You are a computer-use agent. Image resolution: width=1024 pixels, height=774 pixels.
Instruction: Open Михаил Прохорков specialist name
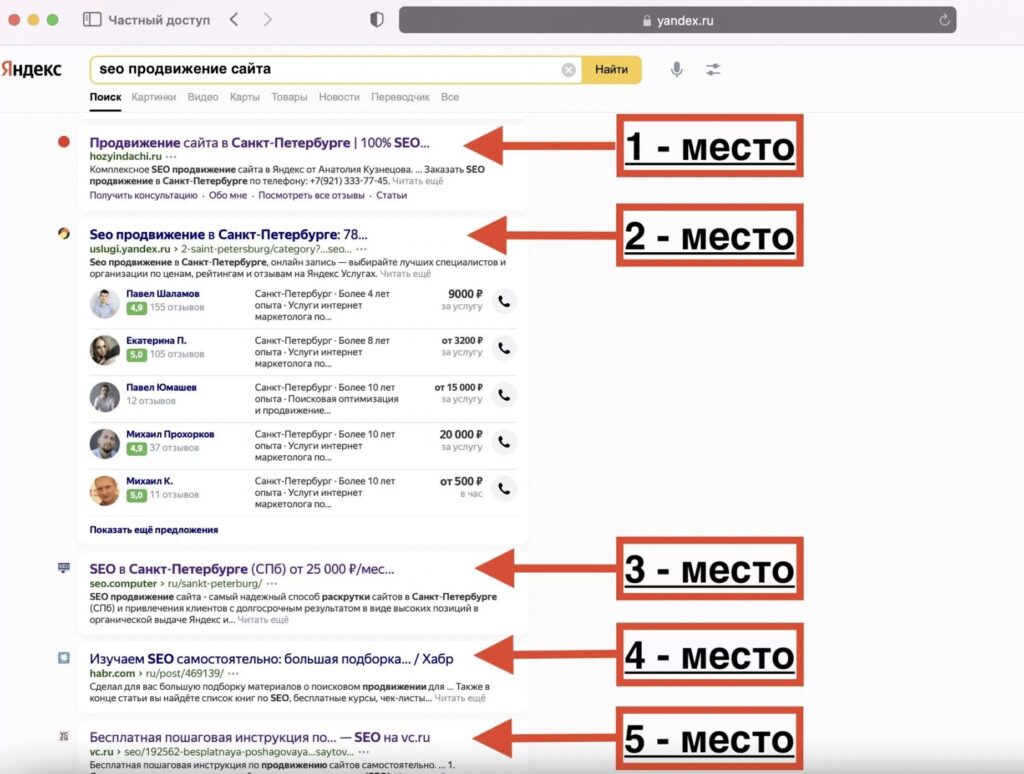point(170,434)
